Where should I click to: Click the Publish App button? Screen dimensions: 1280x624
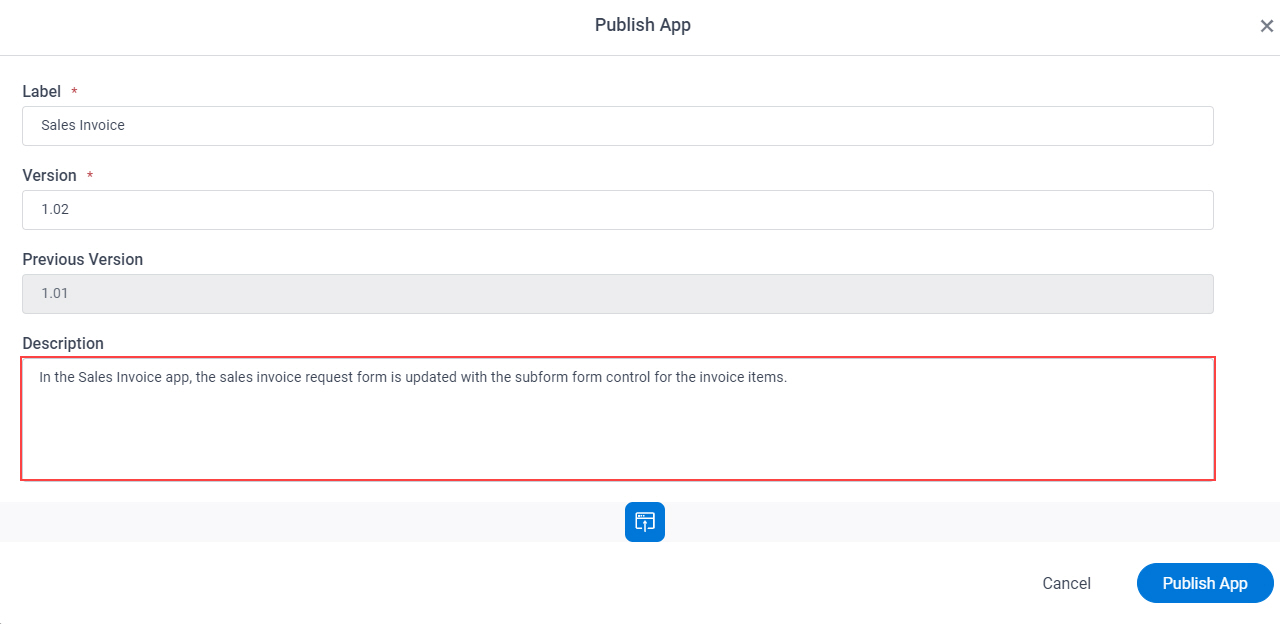click(x=1205, y=583)
